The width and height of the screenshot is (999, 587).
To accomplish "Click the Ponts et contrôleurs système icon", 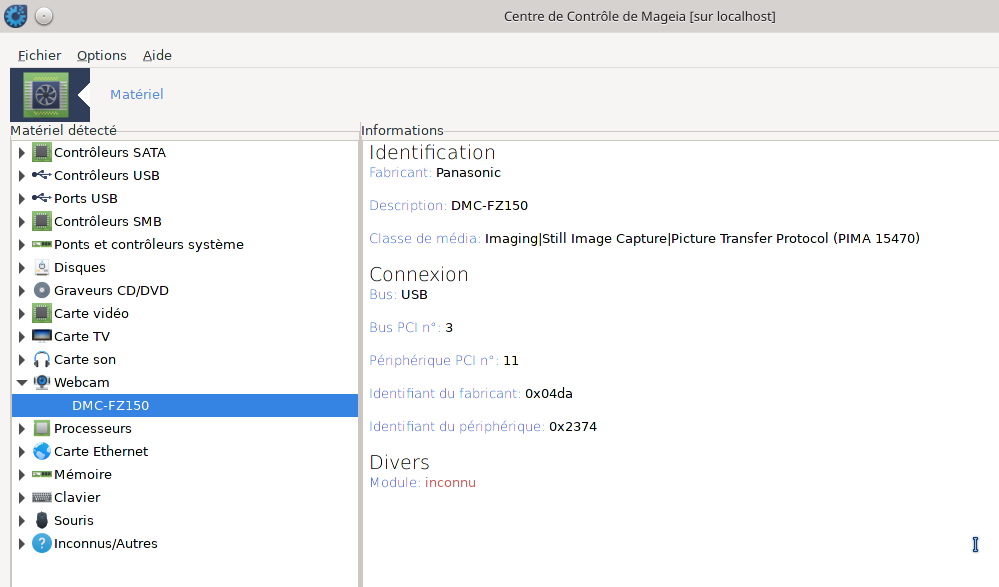I will pyautogui.click(x=41, y=244).
